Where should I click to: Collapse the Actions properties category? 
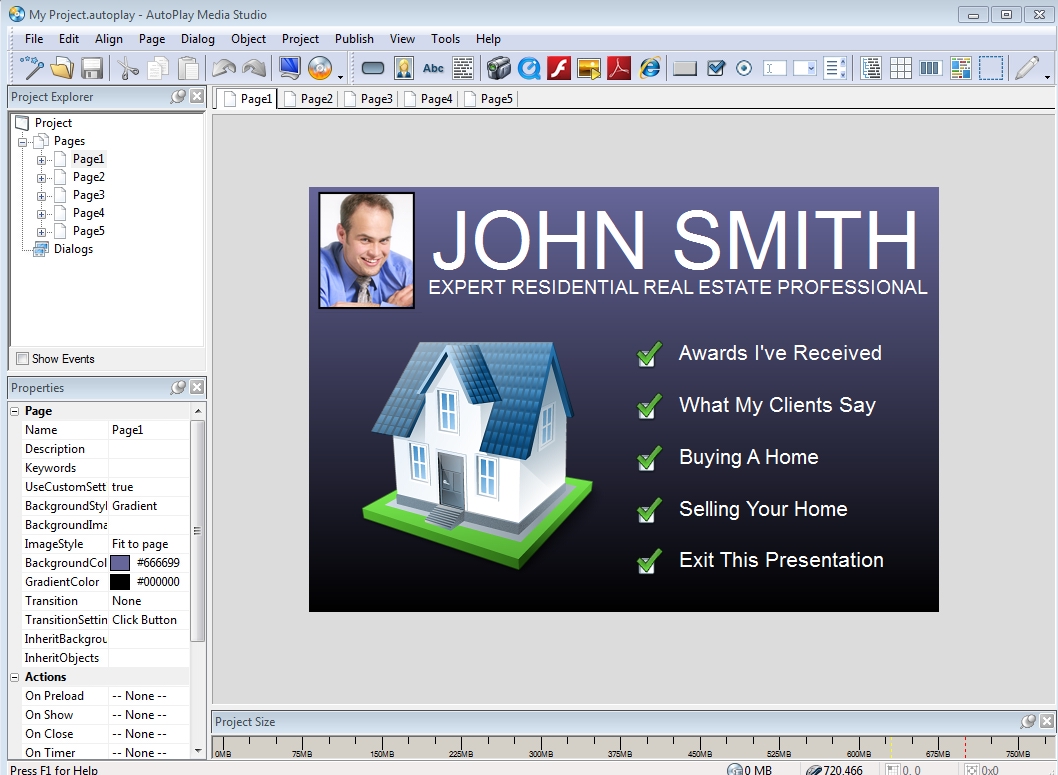[x=15, y=677]
